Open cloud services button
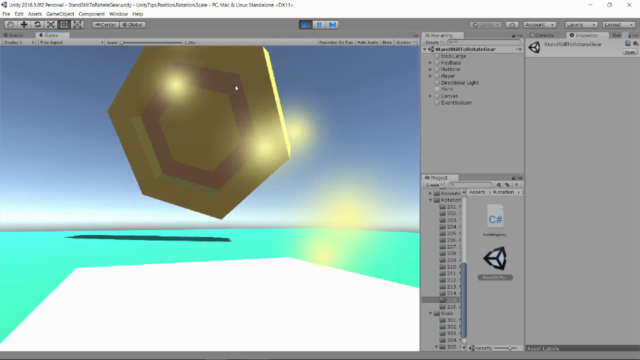The image size is (640, 360). (x=512, y=25)
